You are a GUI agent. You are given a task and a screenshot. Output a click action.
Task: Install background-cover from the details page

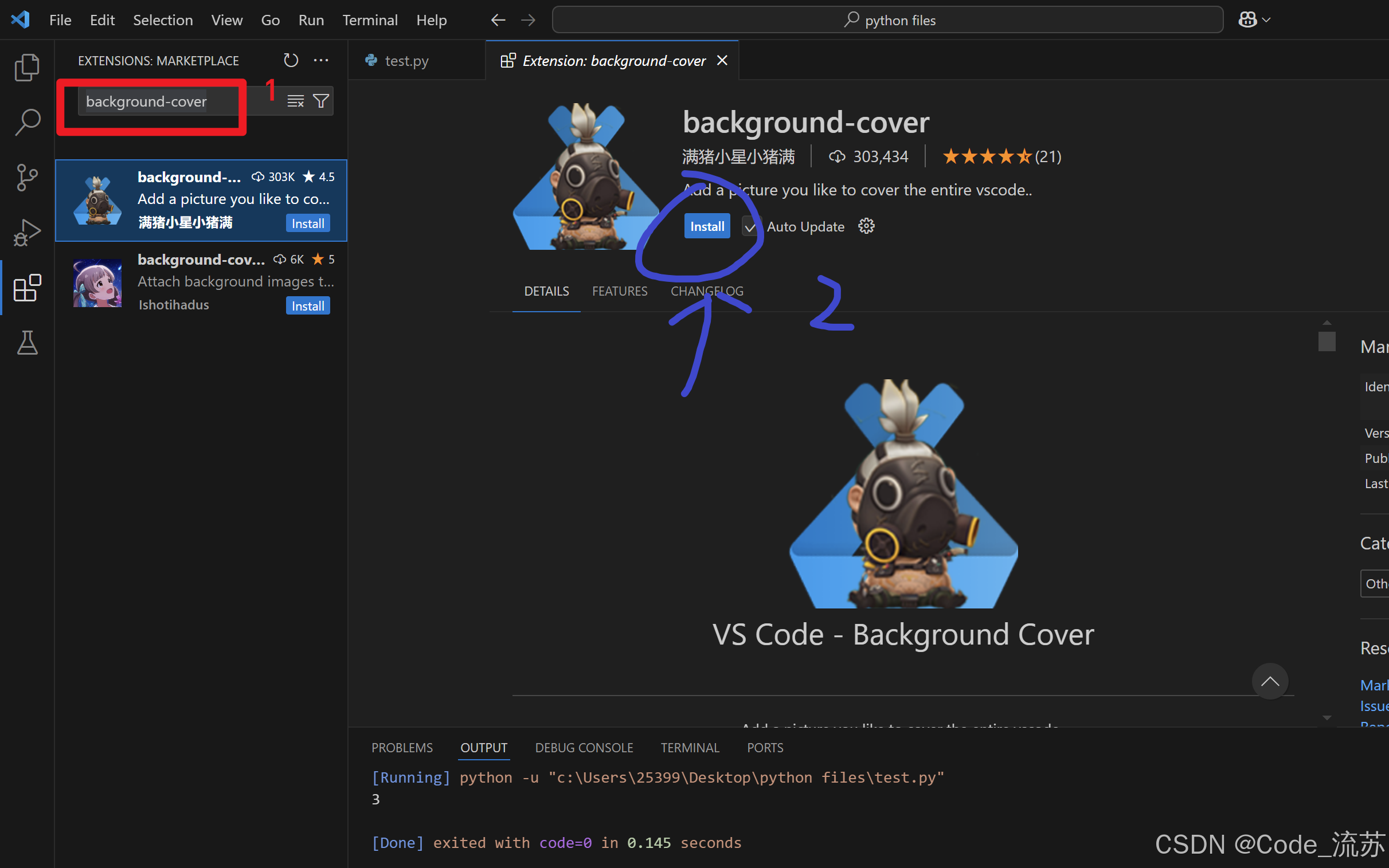[707, 226]
